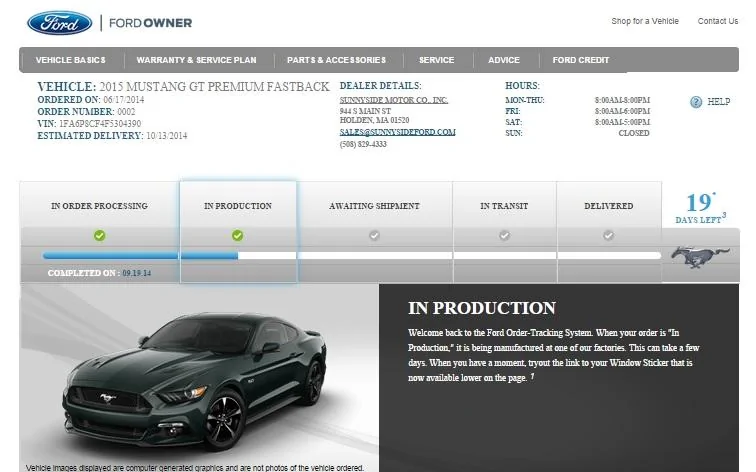This screenshot has height=472, width=756.
Task: Click the gray checkmark under Delivered
Action: [608, 235]
